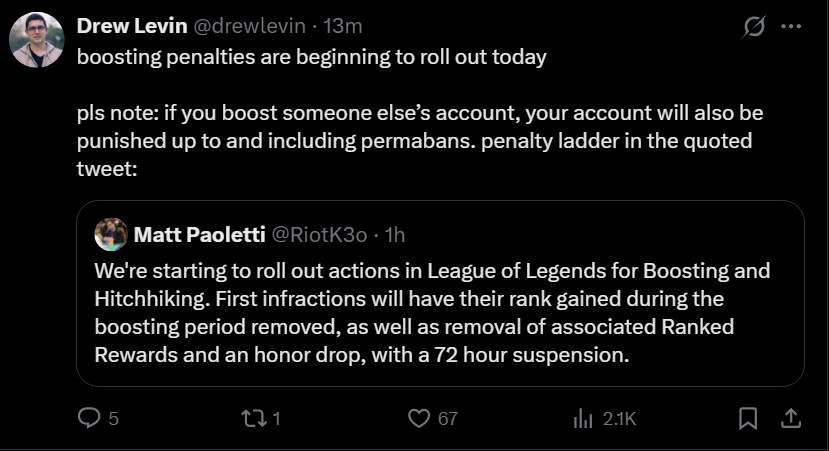Bookmark this tweet
The image size is (829, 451).
[x=748, y=419]
